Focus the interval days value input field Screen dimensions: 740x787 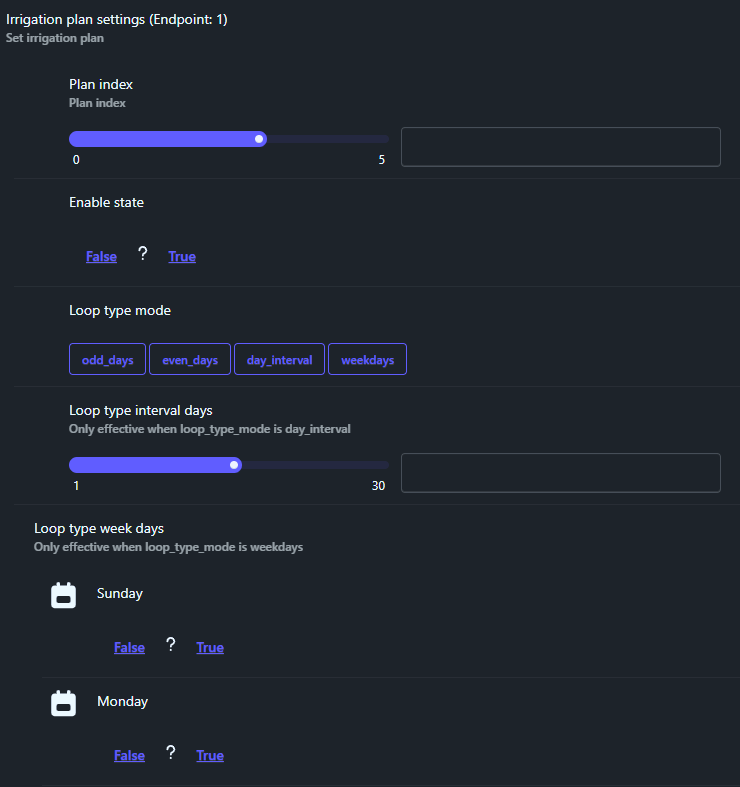click(561, 473)
